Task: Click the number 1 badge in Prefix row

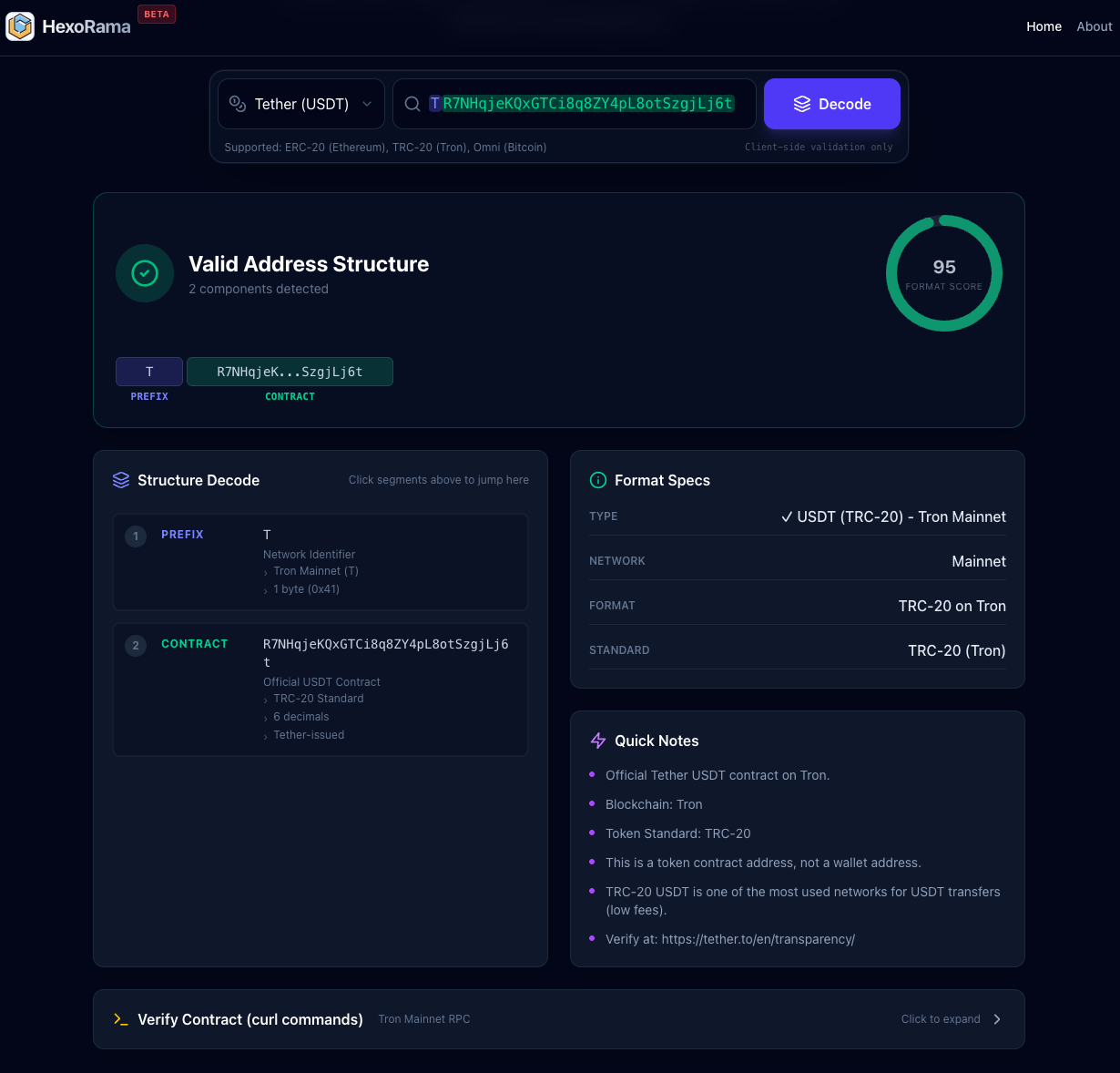Action: 136,536
